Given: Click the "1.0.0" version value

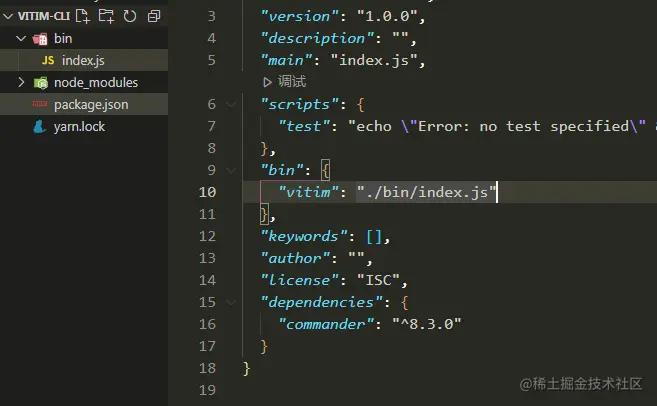Looking at the screenshot, I should click(x=387, y=16).
